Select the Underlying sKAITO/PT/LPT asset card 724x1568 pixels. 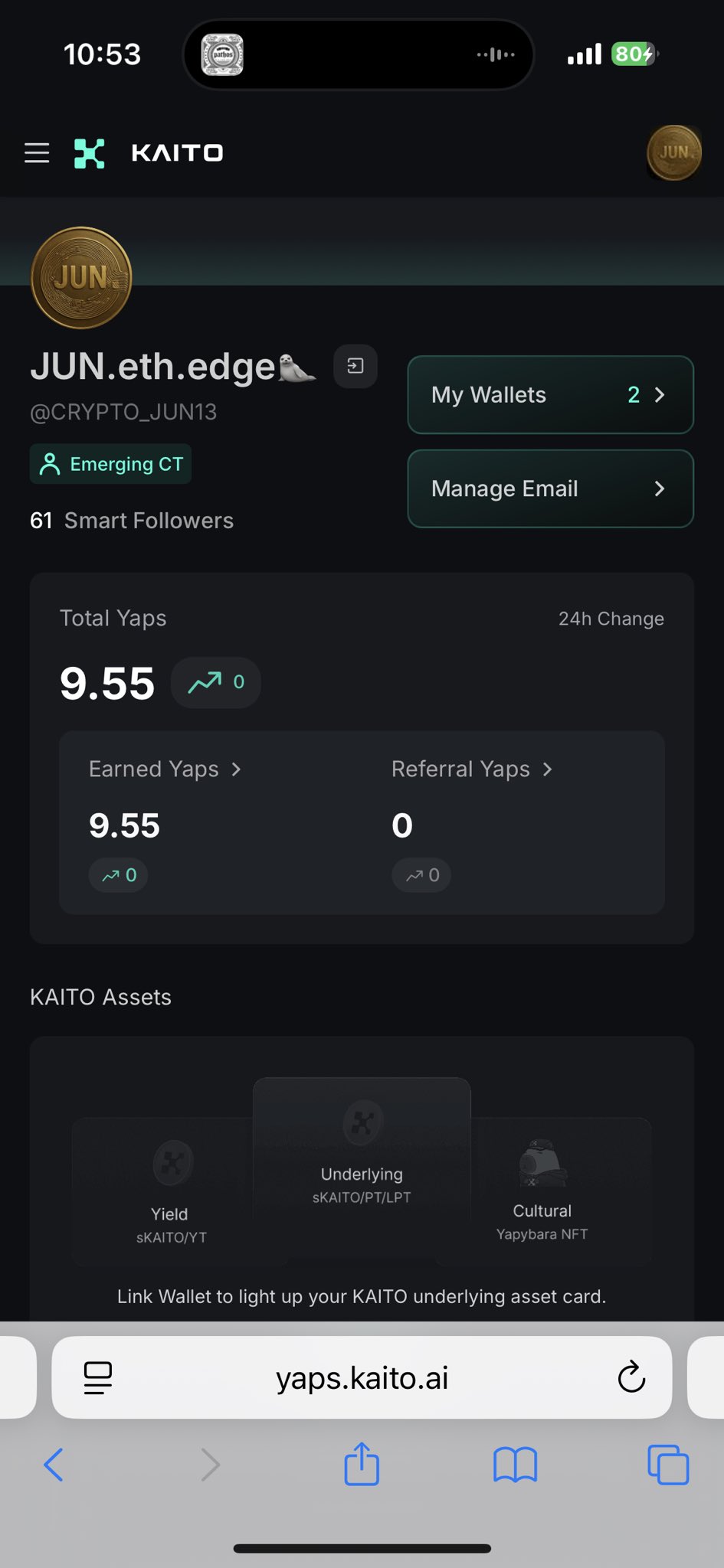(x=362, y=1148)
